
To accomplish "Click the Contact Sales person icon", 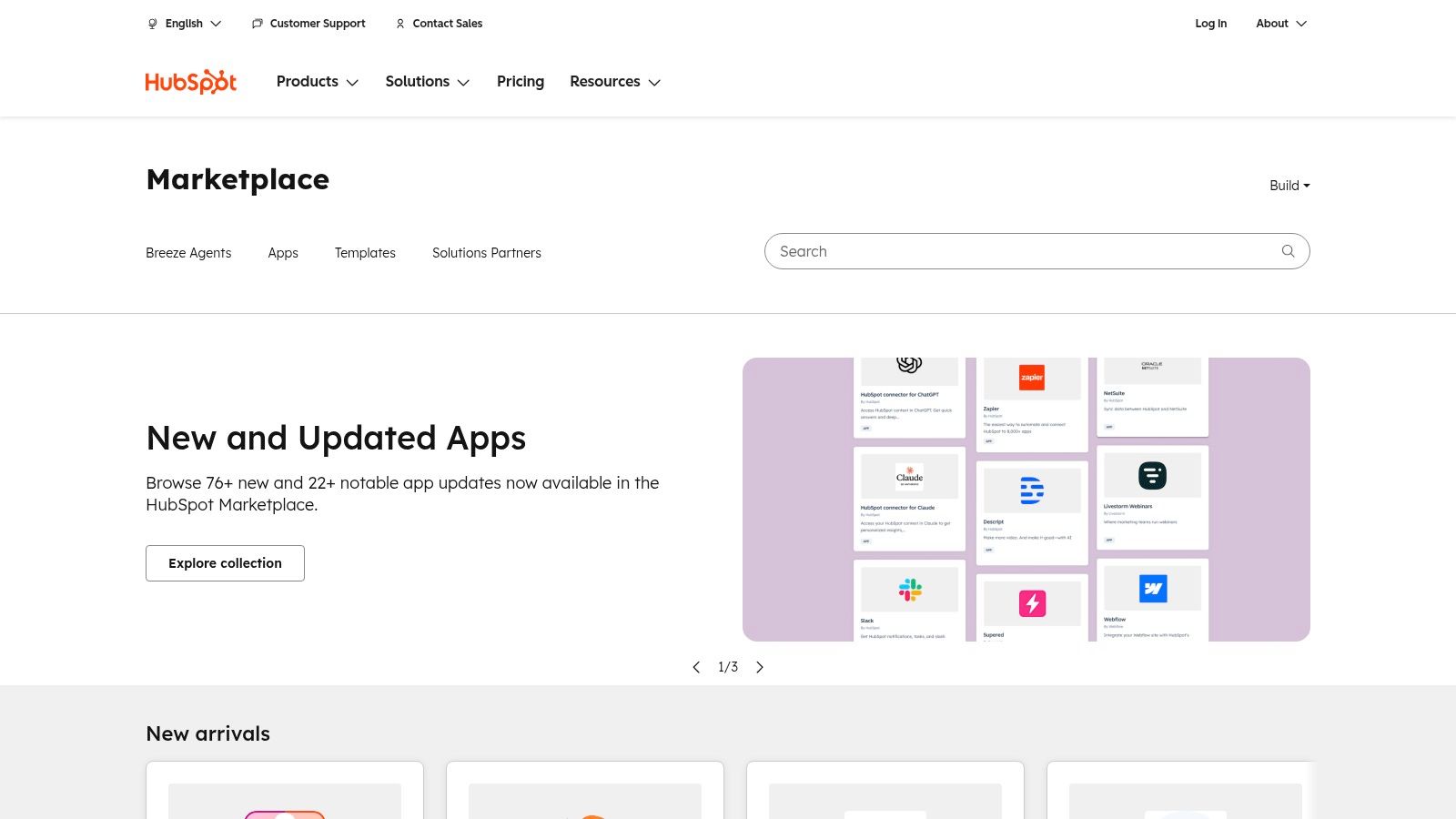I will point(400,23).
